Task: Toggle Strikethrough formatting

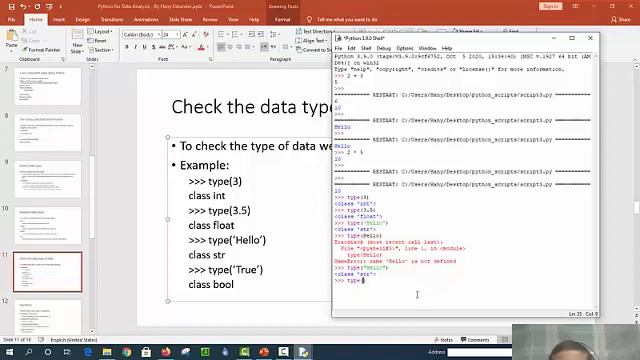Action: [x=162, y=47]
